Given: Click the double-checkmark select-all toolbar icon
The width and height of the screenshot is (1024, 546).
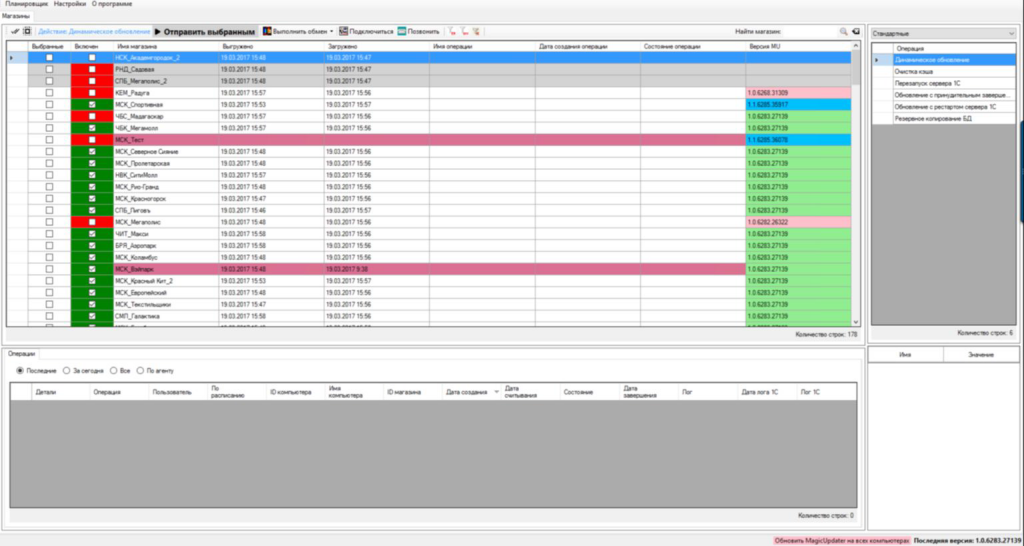Looking at the screenshot, I should (16, 31).
